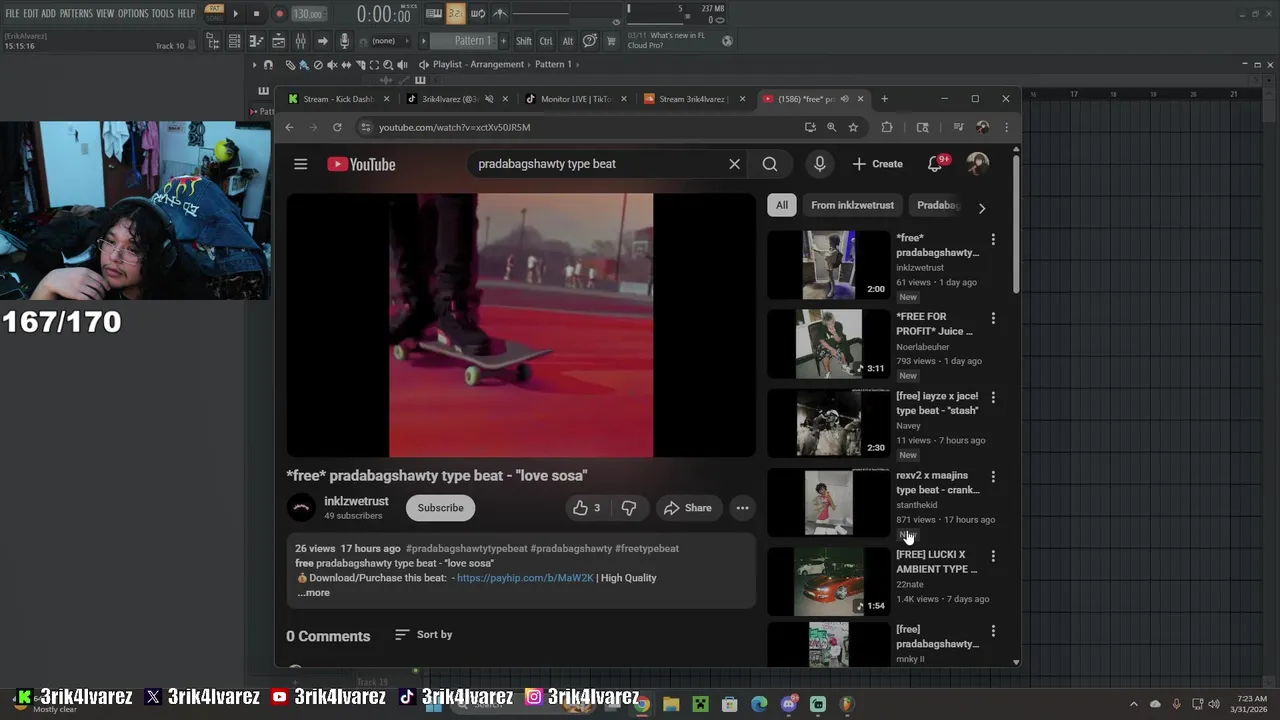Click the 130.000 tempo field
The height and width of the screenshot is (720, 1280).
click(308, 14)
